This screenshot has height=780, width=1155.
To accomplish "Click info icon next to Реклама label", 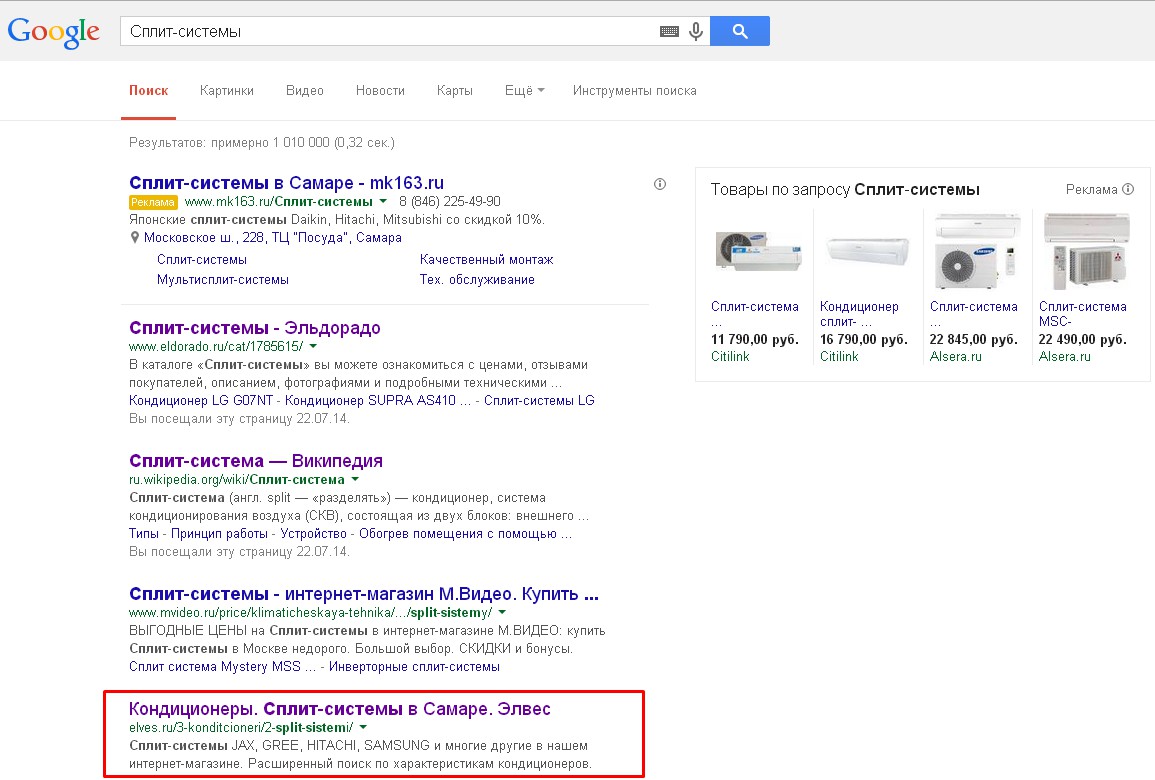I will click(1128, 189).
